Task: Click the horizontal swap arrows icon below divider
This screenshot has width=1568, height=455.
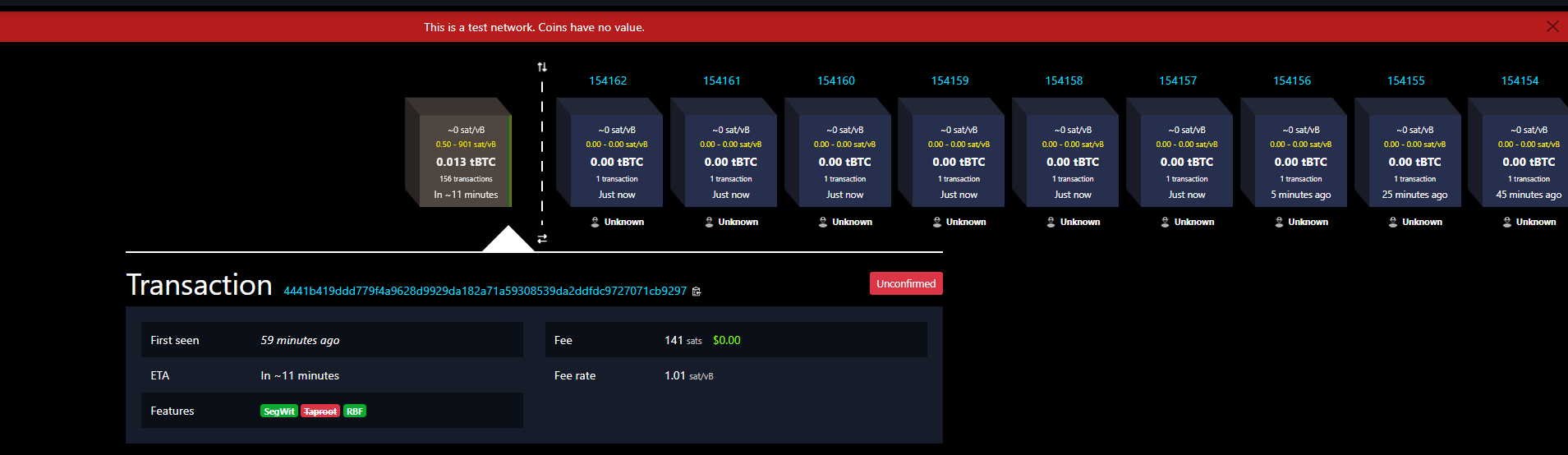Action: click(542, 238)
